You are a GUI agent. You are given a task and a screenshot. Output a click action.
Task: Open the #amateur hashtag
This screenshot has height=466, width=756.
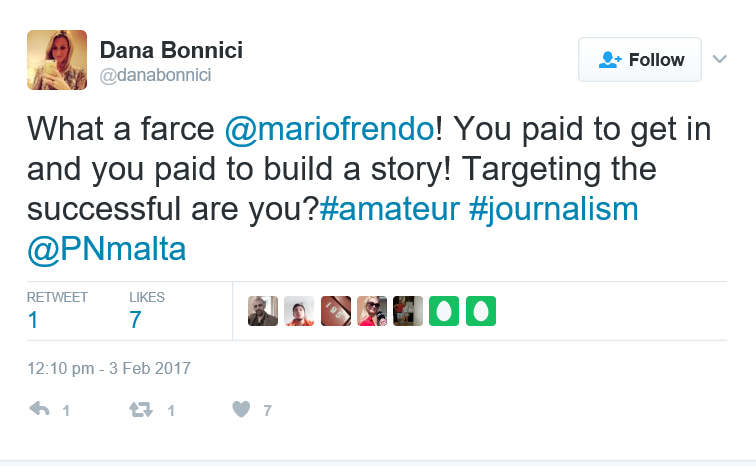point(389,209)
